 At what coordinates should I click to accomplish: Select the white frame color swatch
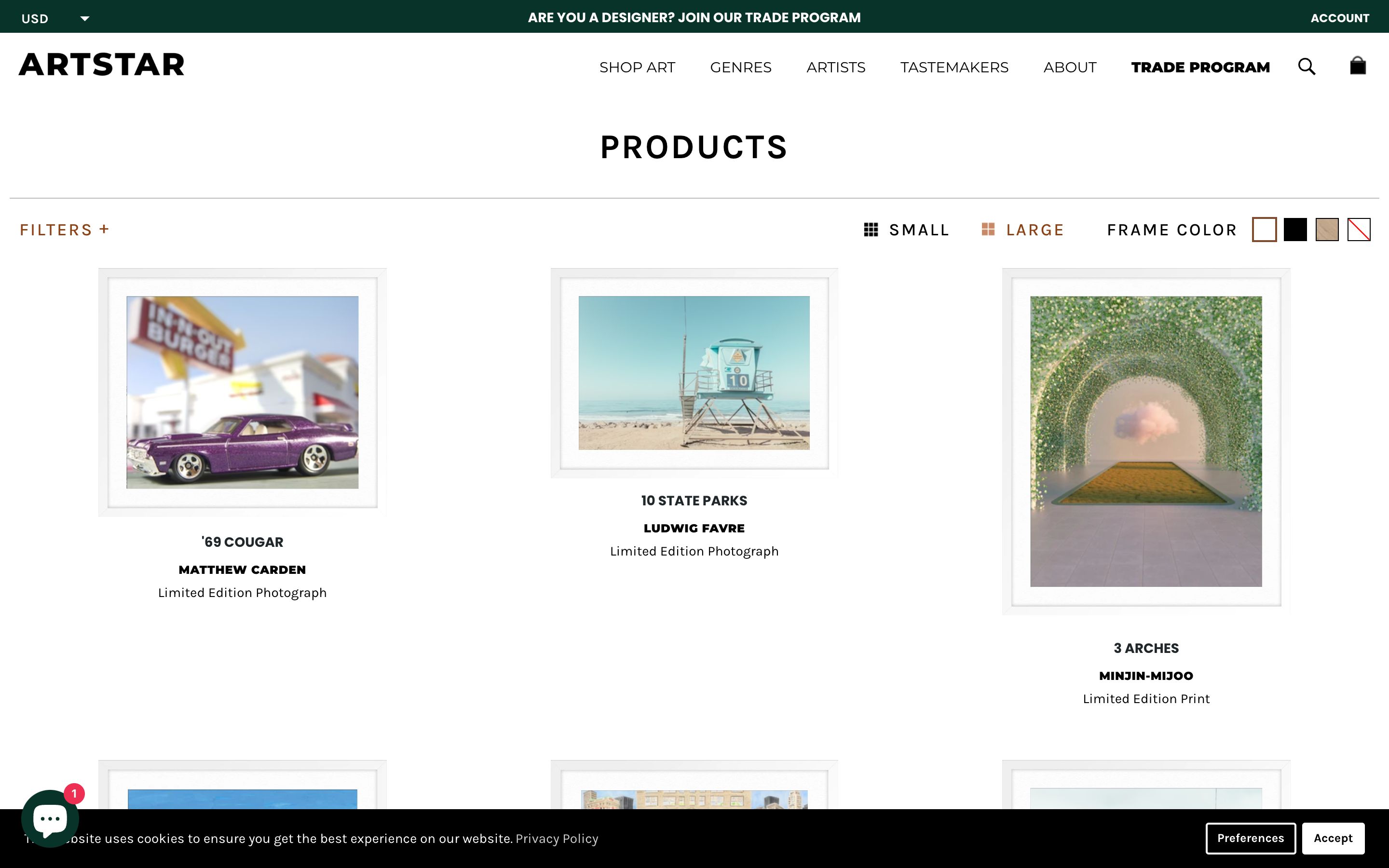[1265, 230]
